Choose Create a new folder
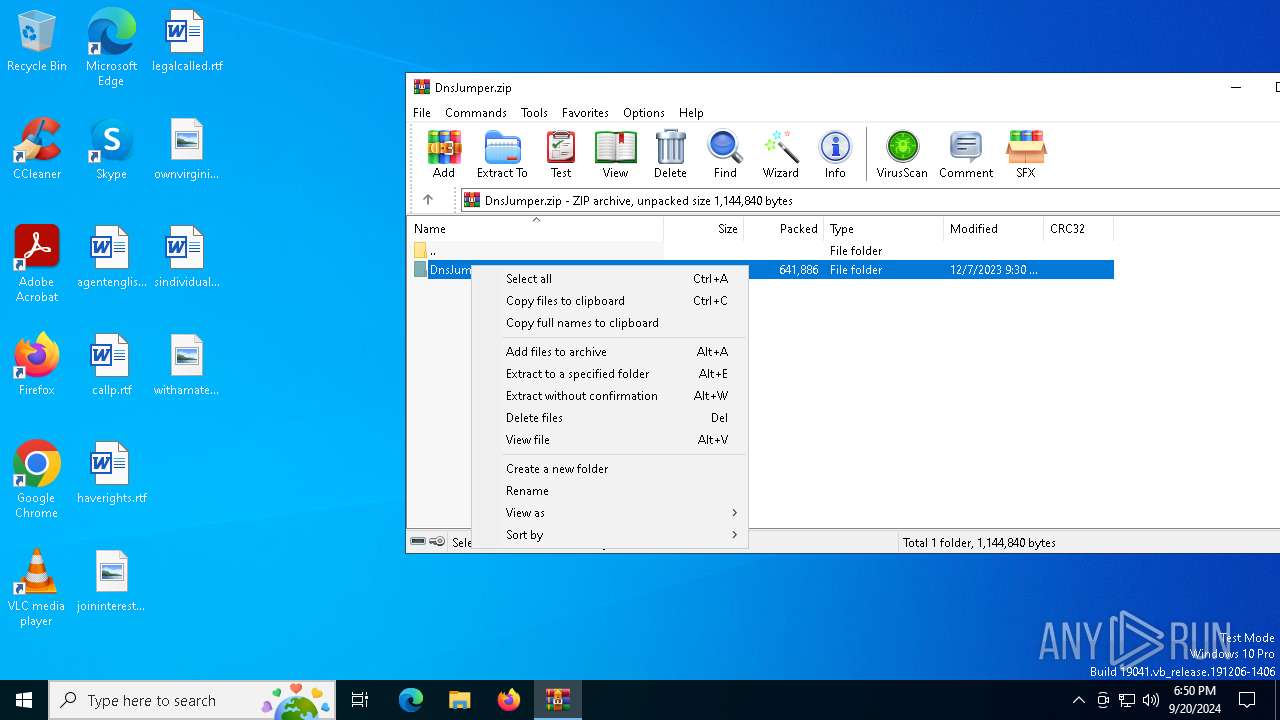This screenshot has width=1280, height=720. (x=610, y=469)
